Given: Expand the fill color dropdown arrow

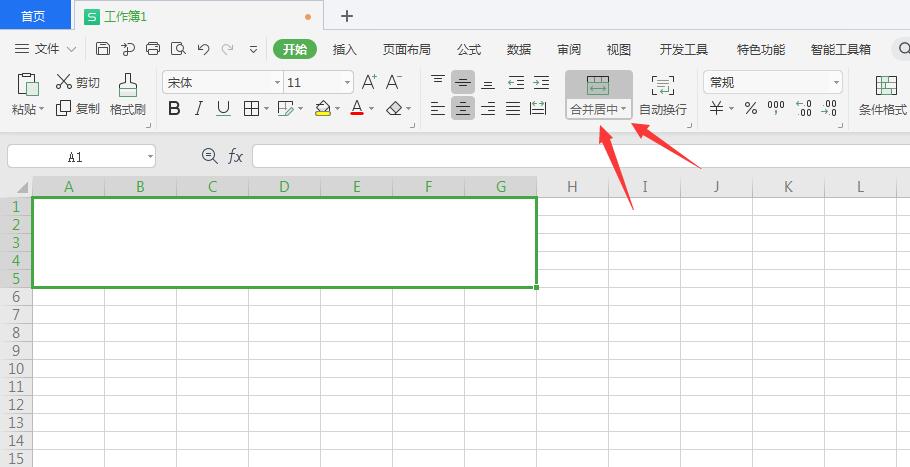Looking at the screenshot, I should click(338, 108).
